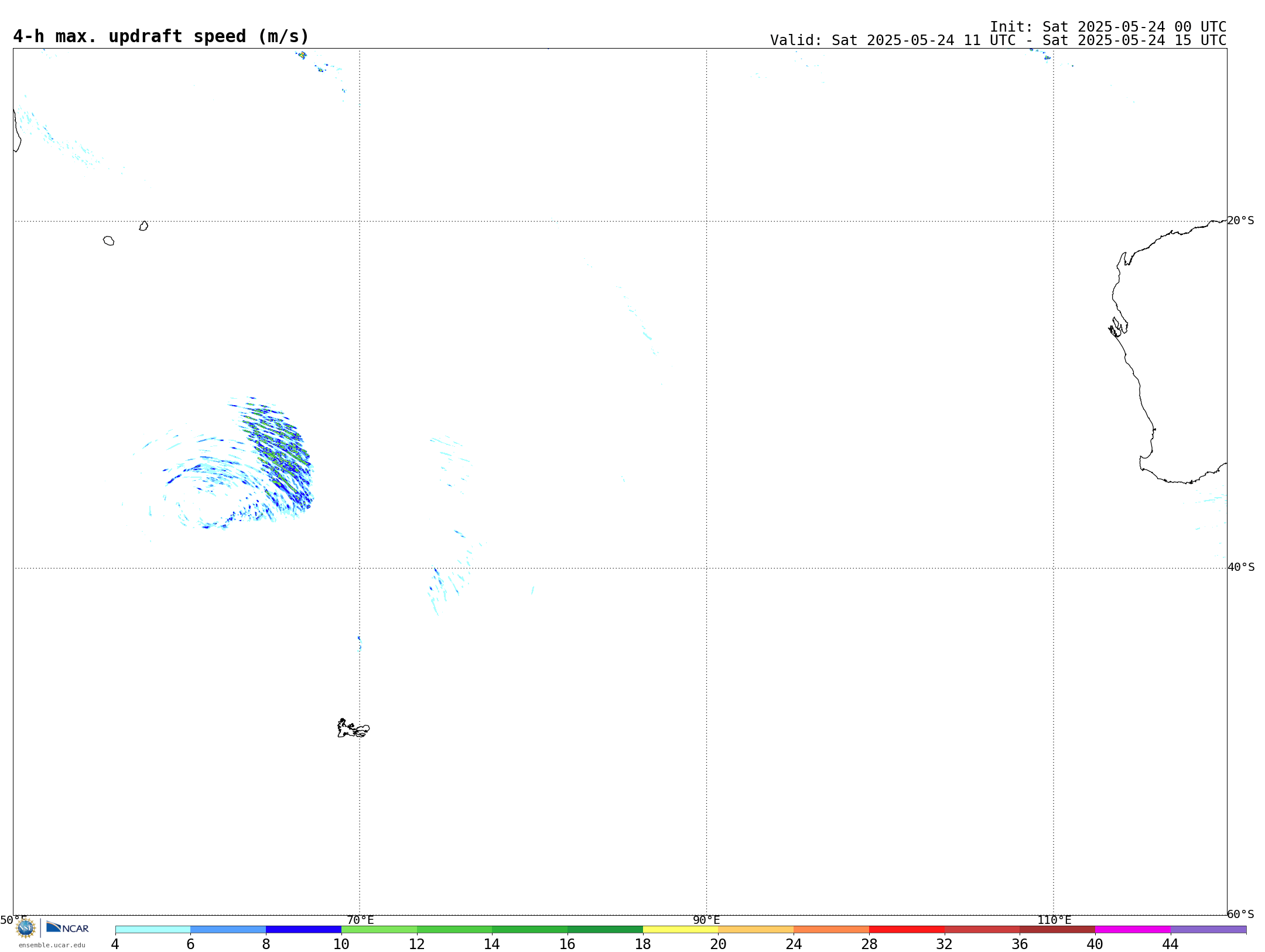
Task: Select the light blue 6-8 colorbar swatch
Action: click(228, 930)
